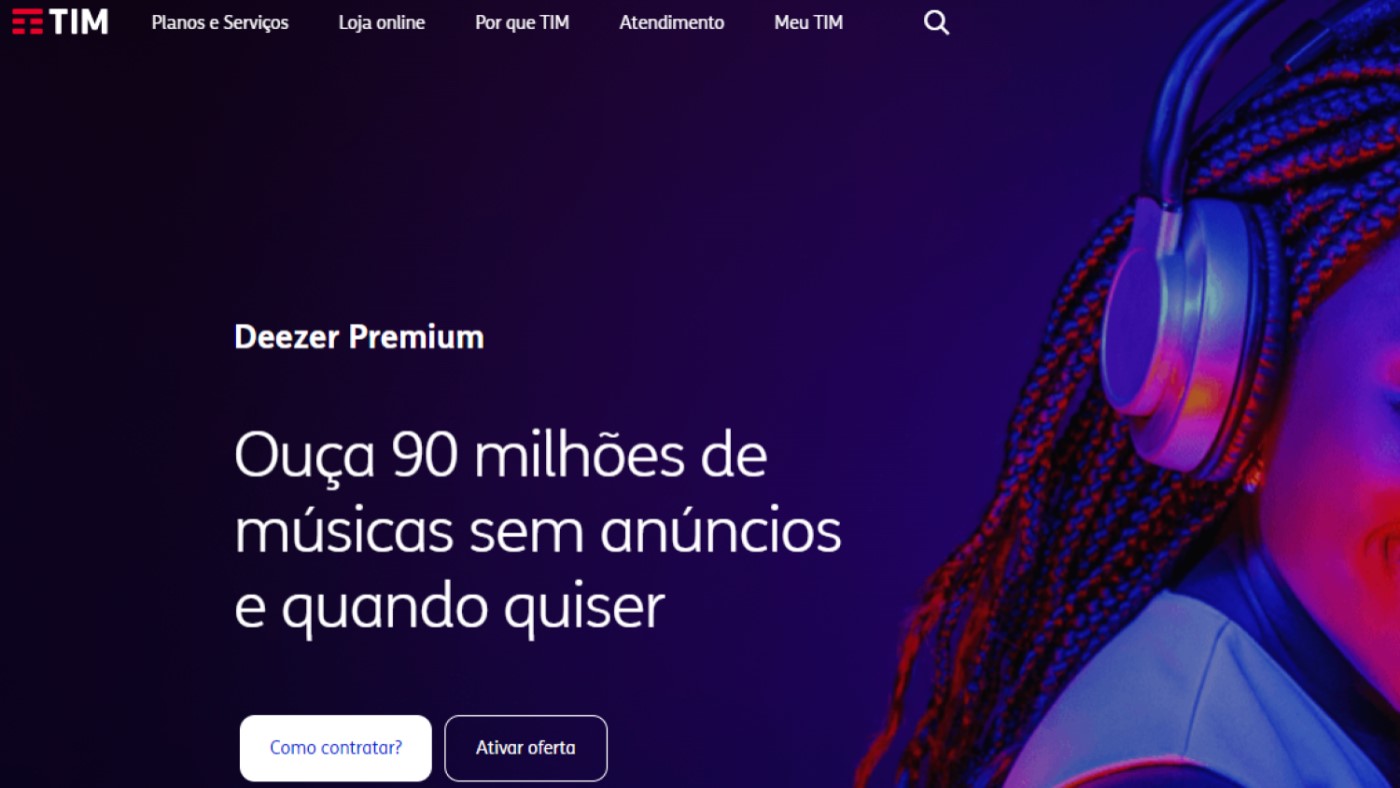Open the search magnifier icon
1400x788 pixels.
click(x=936, y=22)
